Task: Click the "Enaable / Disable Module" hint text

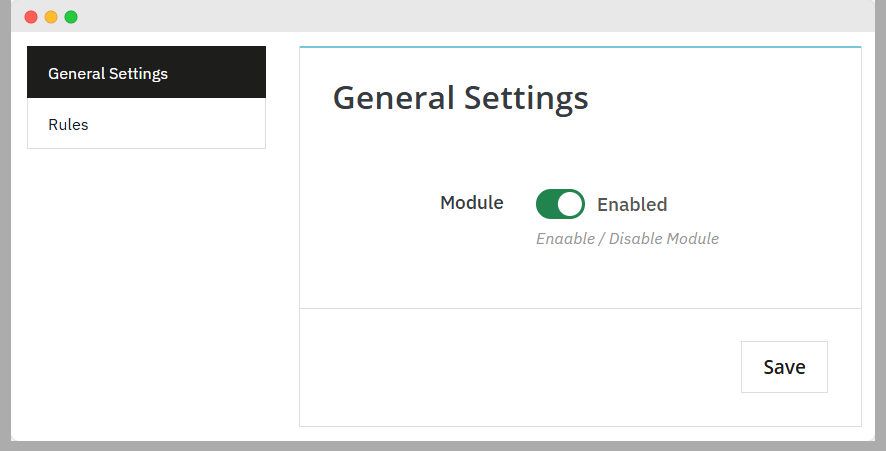Action: [627, 239]
